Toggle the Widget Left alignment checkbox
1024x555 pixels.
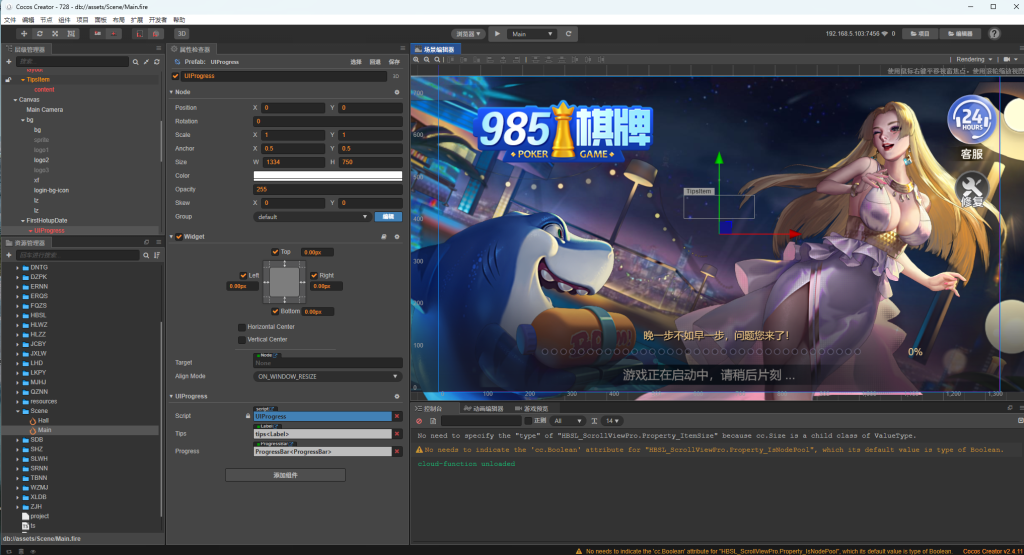tap(243, 276)
